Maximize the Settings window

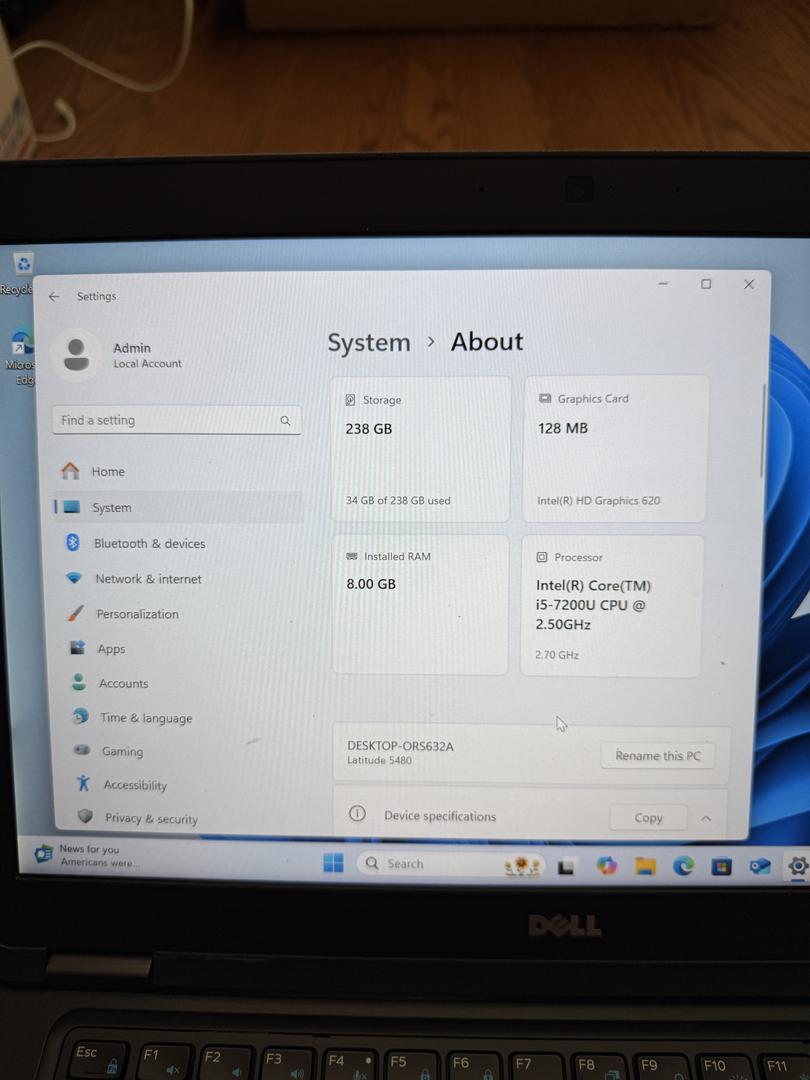tap(706, 284)
